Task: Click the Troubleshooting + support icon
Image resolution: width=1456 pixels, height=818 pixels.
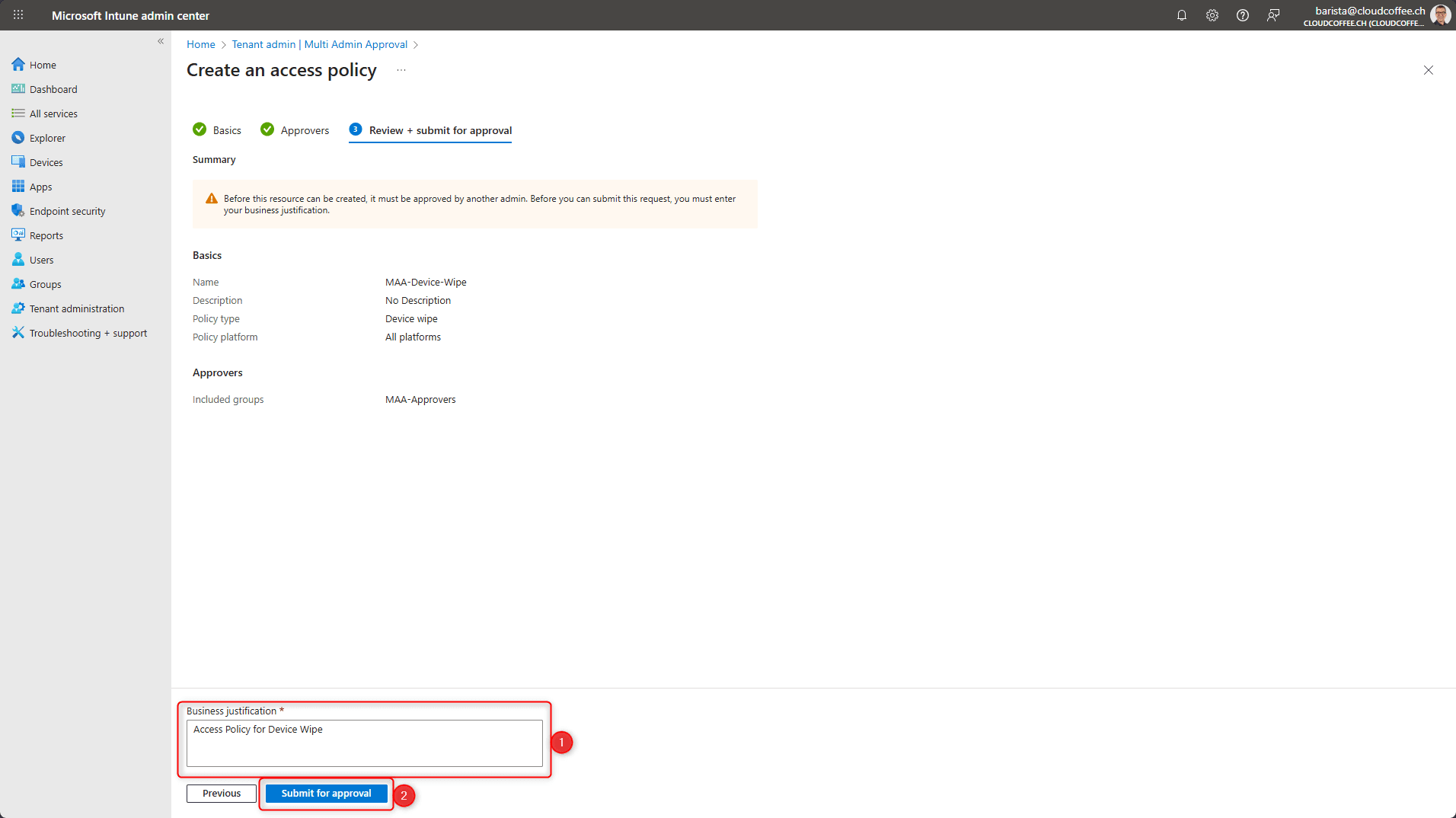Action: pos(18,333)
